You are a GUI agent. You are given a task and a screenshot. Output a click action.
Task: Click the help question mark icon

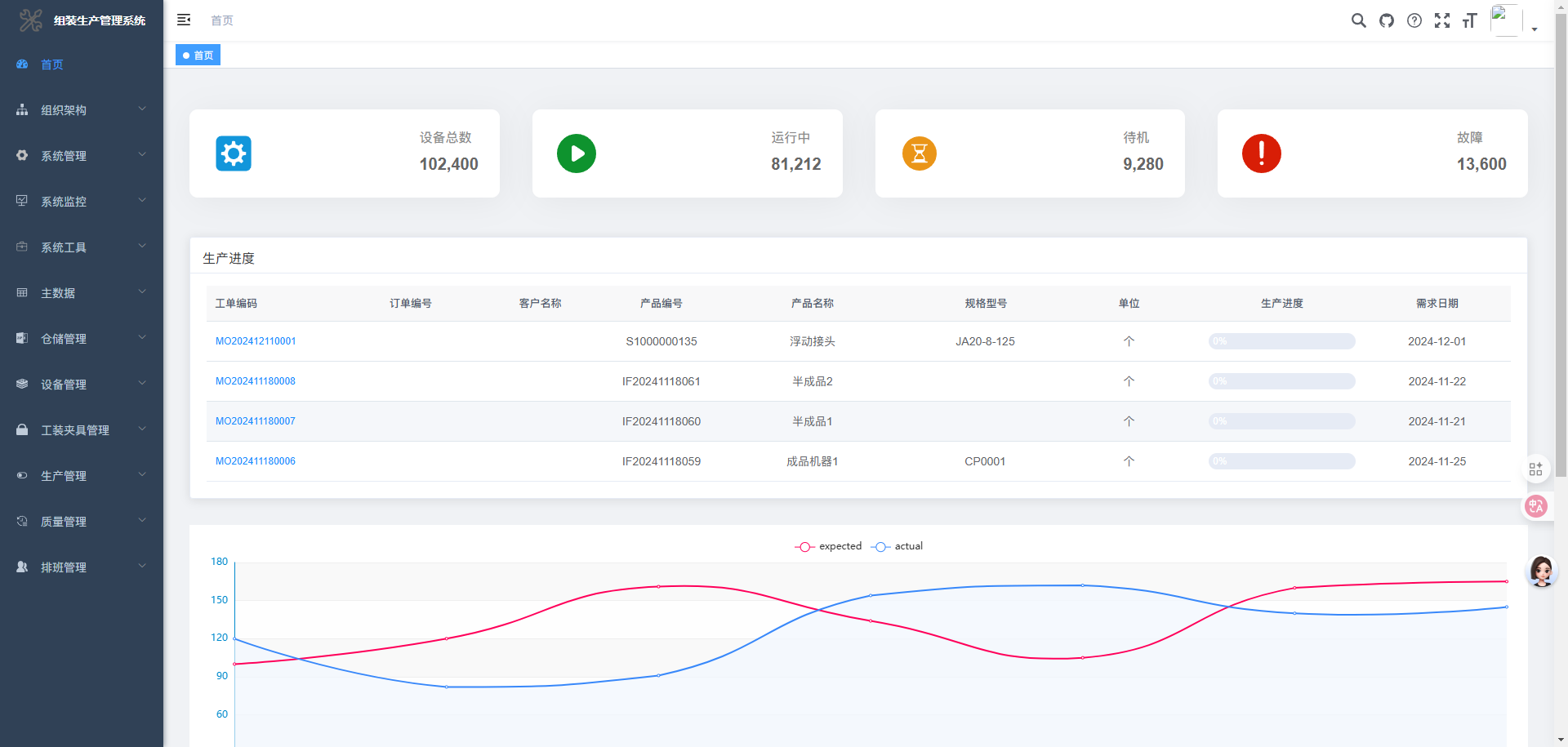point(1414,20)
